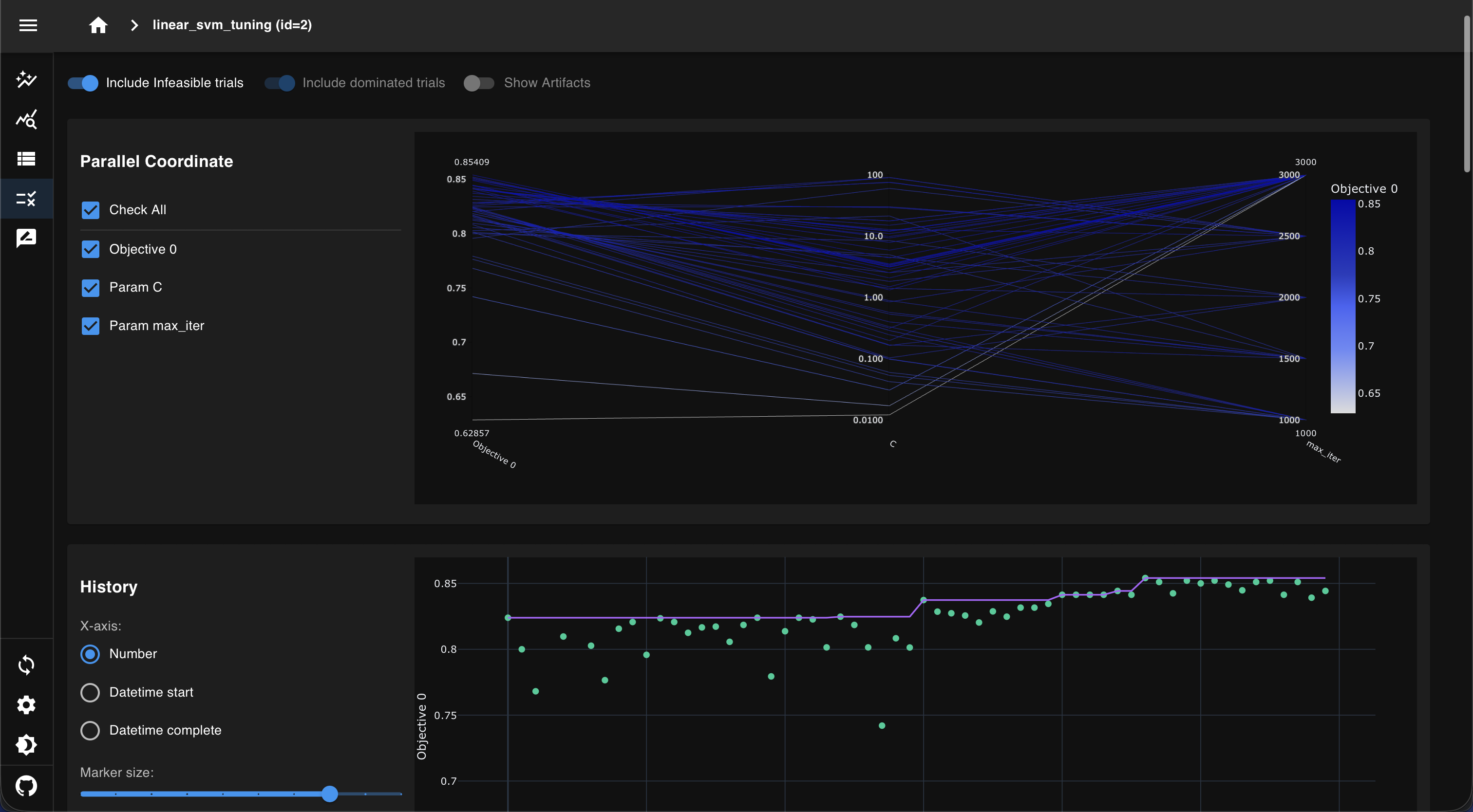Uncheck the Check All checkbox
This screenshot has width=1473, height=812.
pyautogui.click(x=90, y=210)
